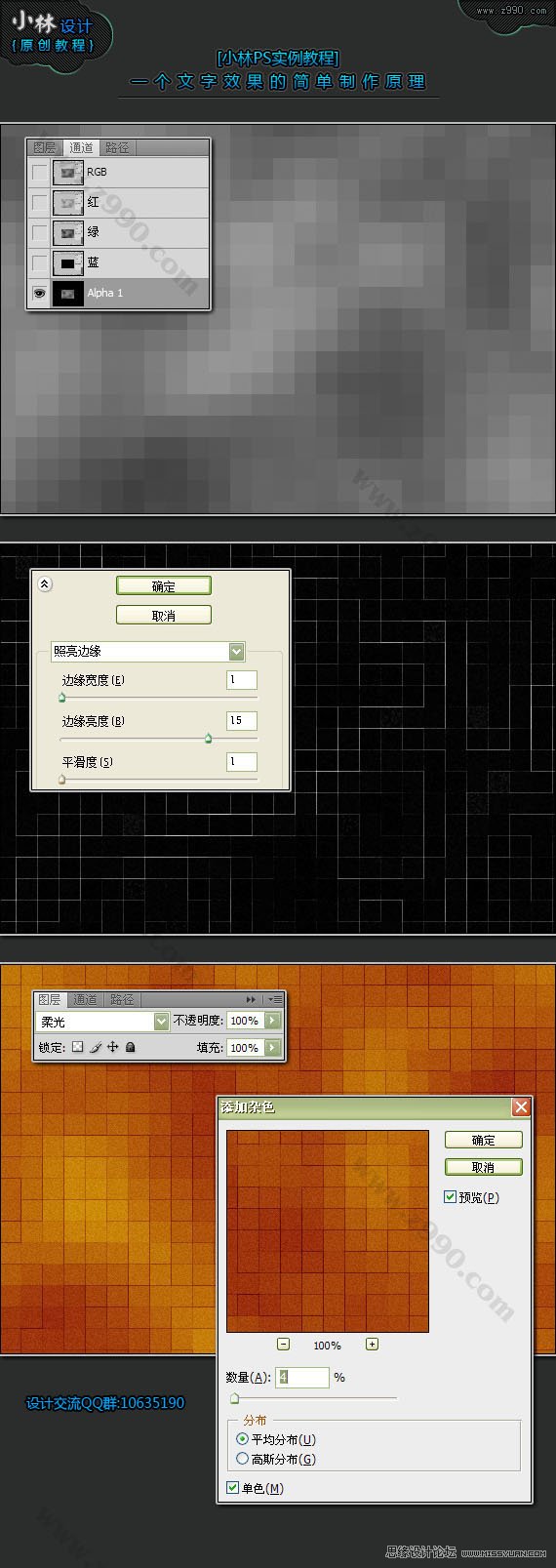The image size is (556, 1568).
Task: Click the lock image pixels brush icon
Action: coord(95,1047)
